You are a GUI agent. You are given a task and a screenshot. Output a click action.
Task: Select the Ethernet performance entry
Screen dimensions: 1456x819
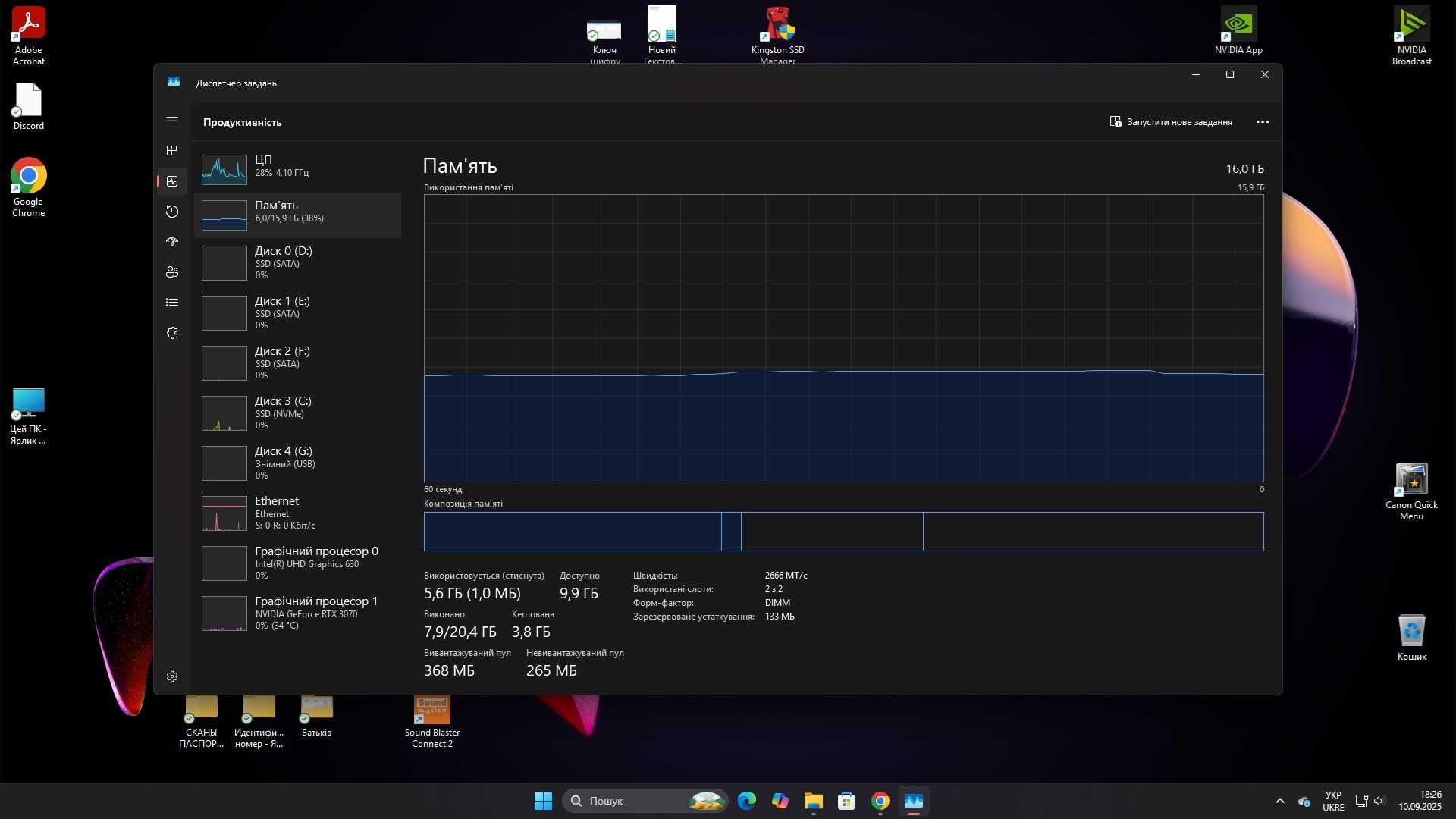[297, 513]
